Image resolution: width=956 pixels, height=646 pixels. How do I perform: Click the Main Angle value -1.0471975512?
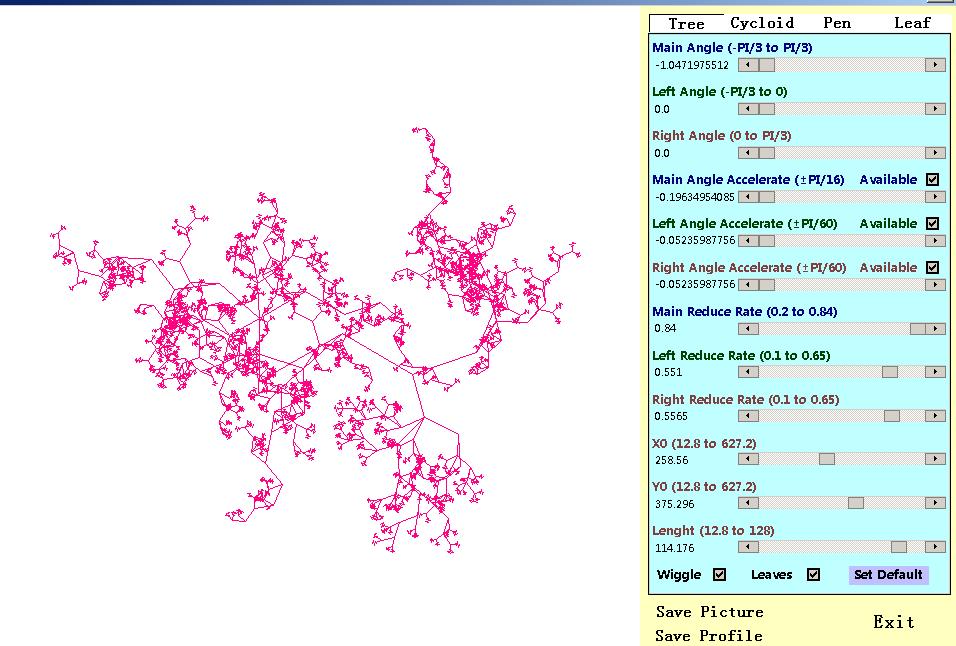[691, 65]
